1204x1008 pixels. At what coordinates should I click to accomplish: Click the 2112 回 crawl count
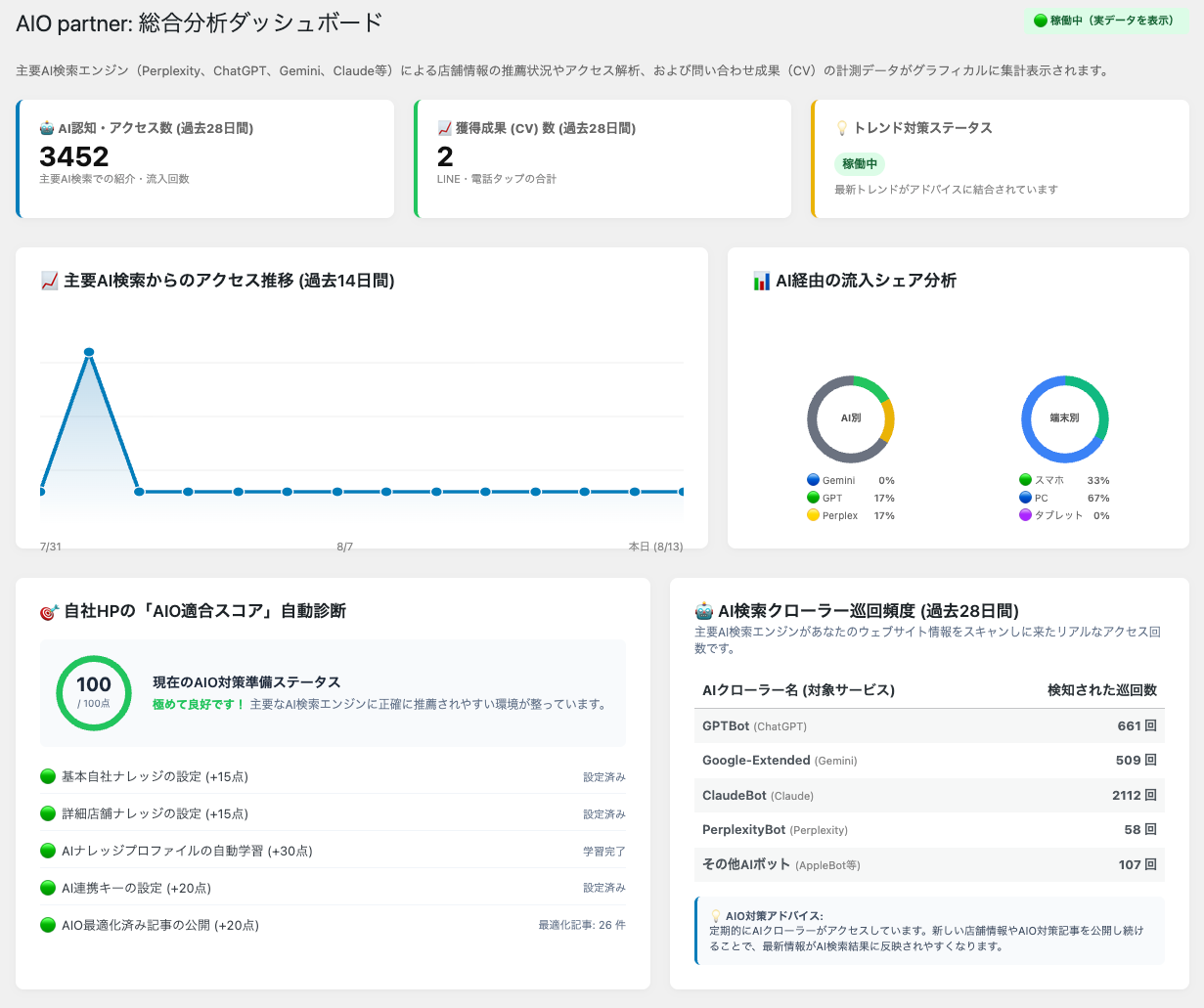tap(1135, 796)
